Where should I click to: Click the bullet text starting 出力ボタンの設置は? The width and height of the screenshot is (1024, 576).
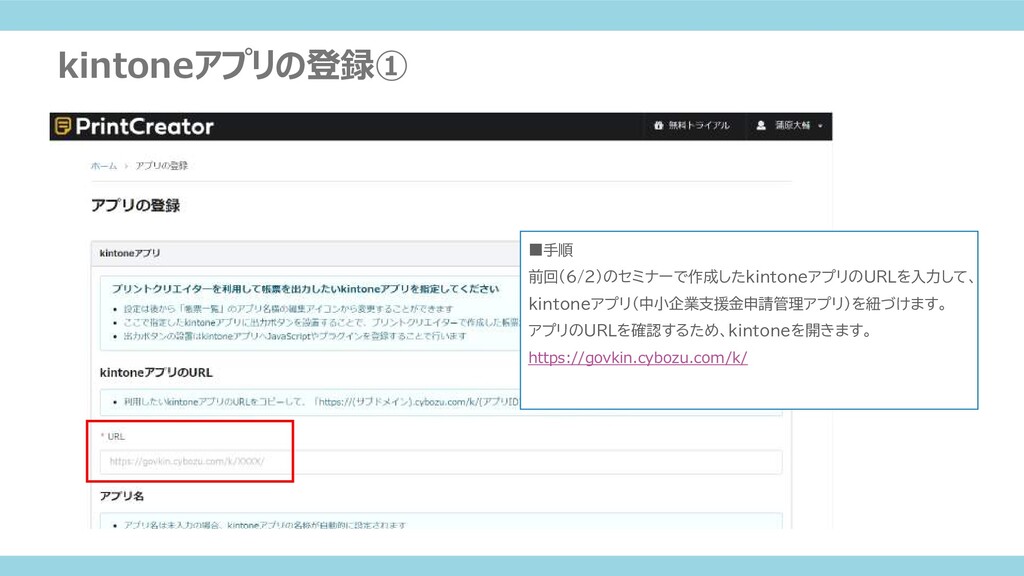click(x=295, y=336)
